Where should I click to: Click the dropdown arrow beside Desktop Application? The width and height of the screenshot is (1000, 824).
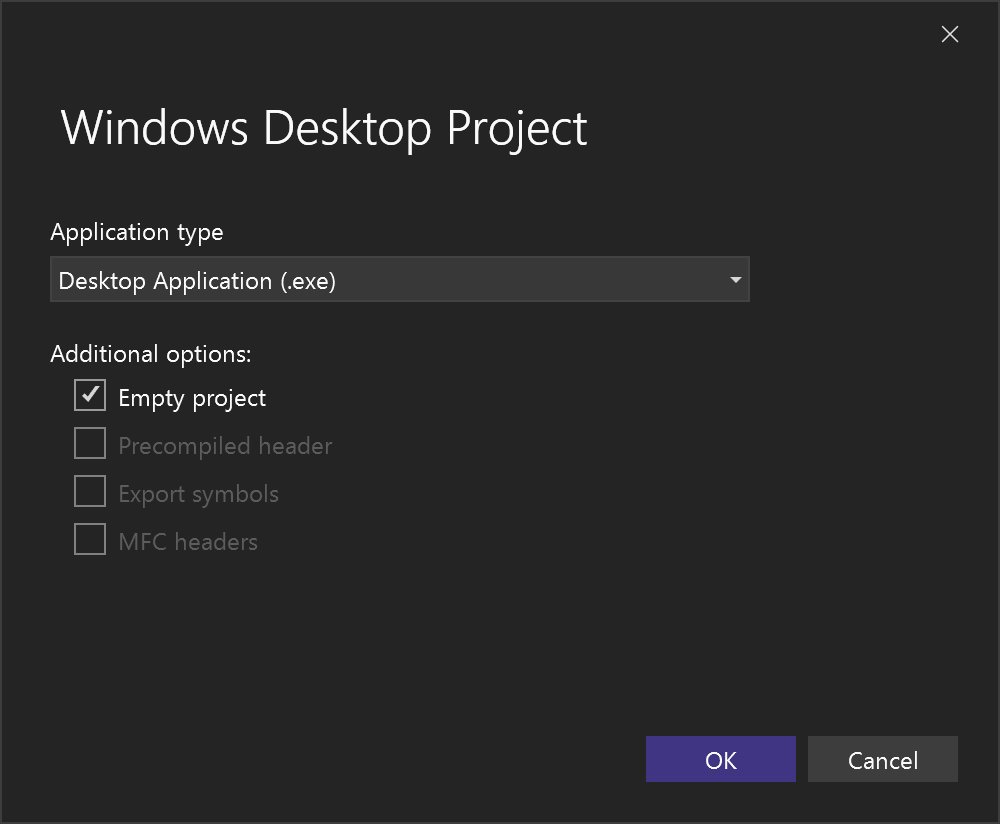coord(735,281)
